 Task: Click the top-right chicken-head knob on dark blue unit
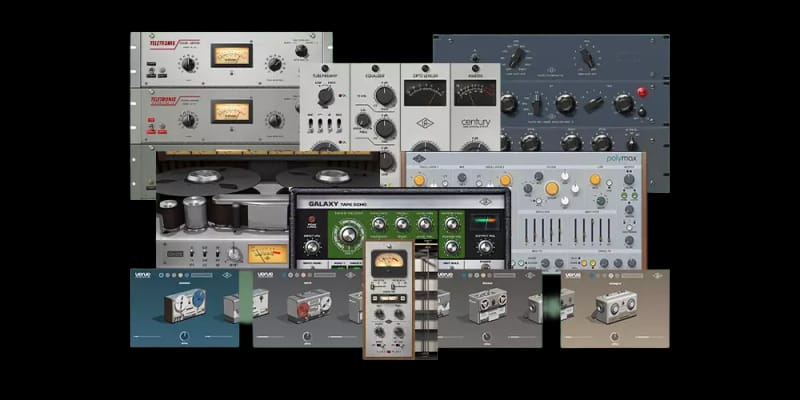coord(587,57)
